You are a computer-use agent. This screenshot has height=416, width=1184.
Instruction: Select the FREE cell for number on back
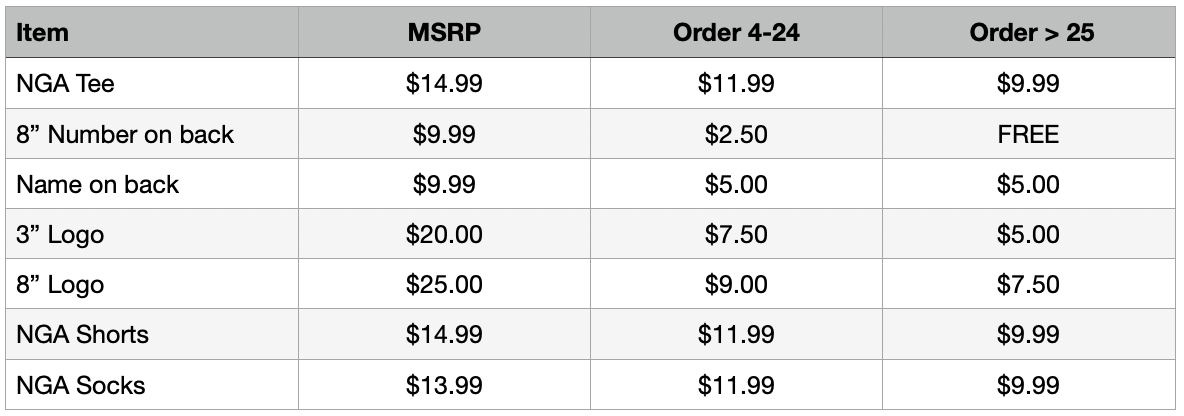(x=1028, y=134)
